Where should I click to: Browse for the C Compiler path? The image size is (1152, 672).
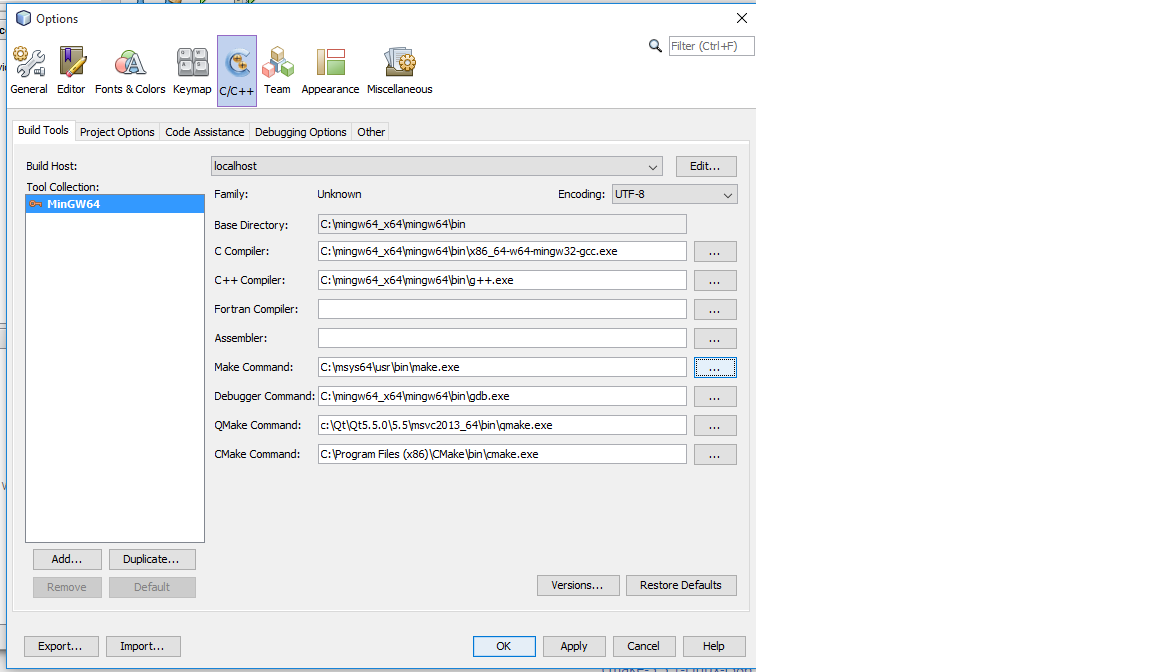[715, 252]
